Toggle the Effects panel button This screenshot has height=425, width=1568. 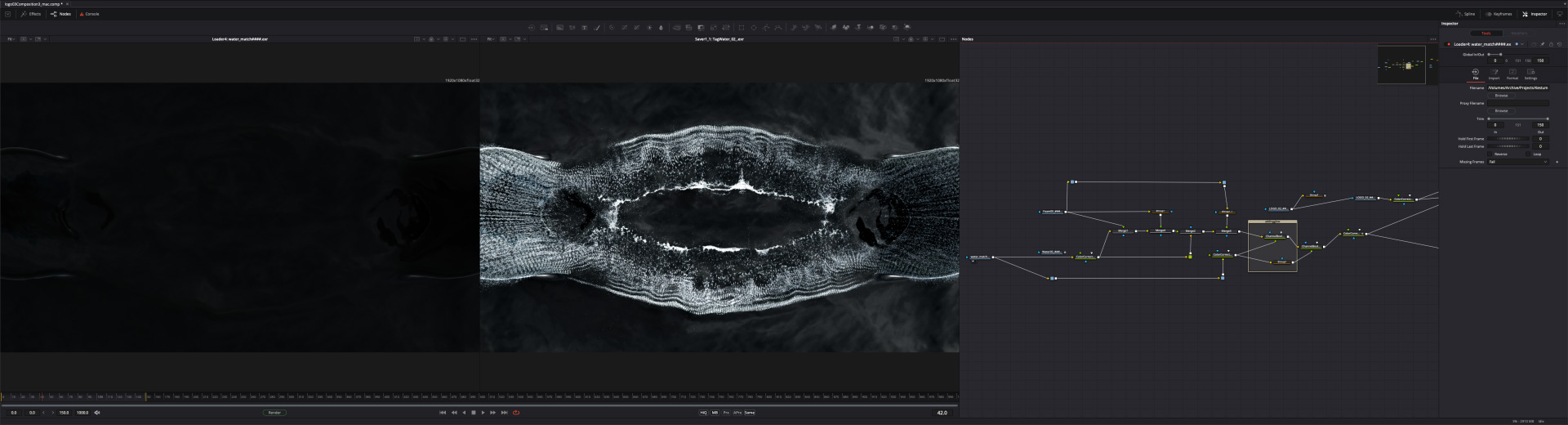click(31, 14)
